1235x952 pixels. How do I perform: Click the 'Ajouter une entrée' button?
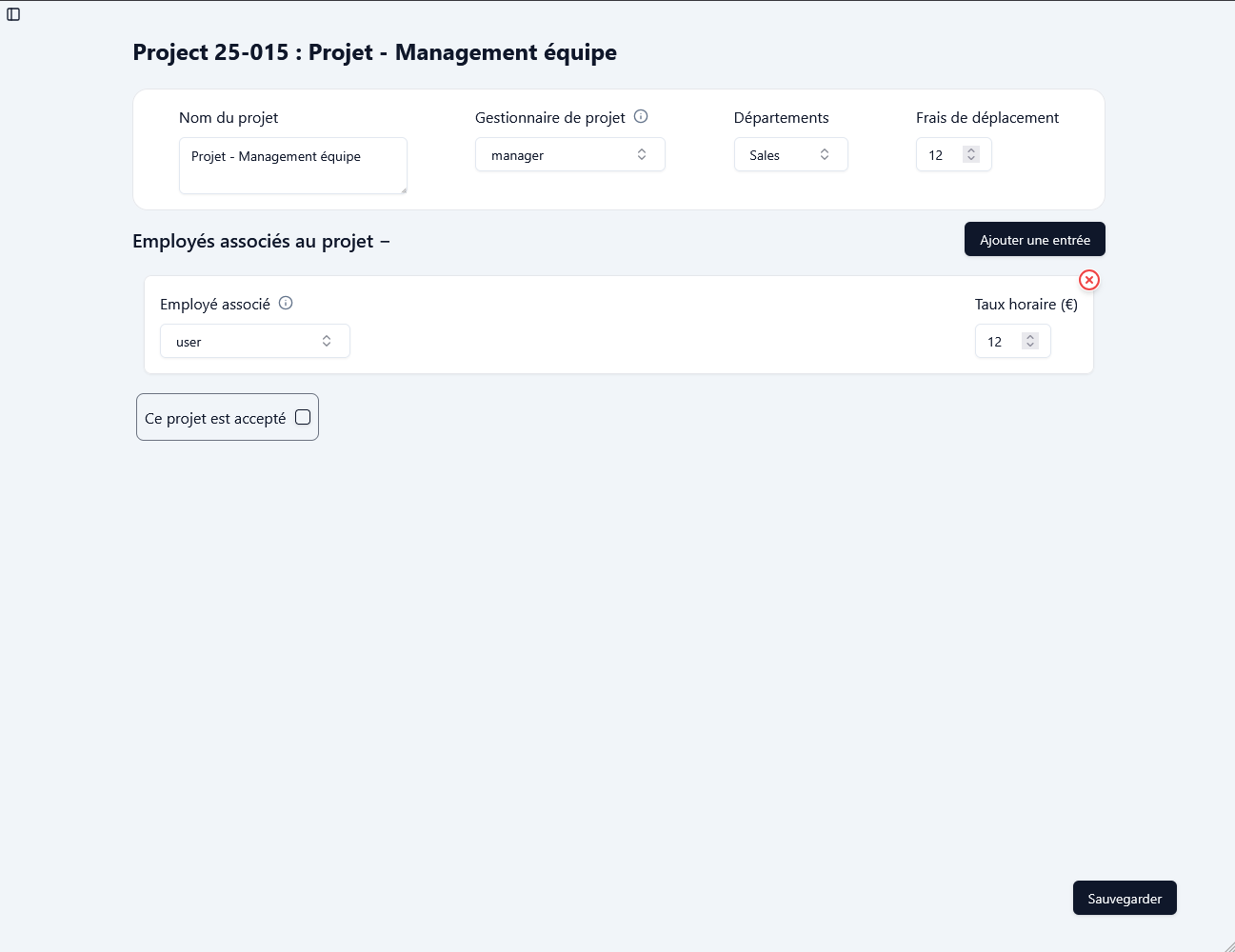click(x=1035, y=239)
